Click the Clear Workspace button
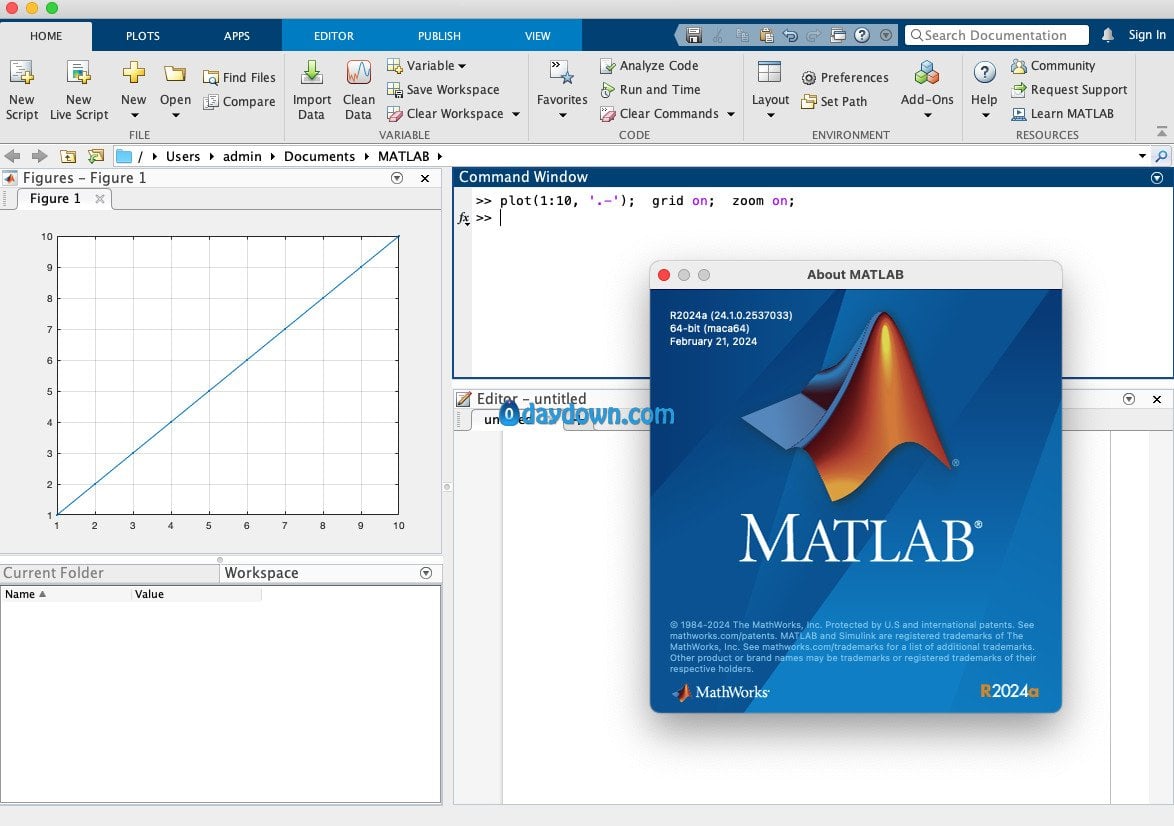The height and width of the screenshot is (826, 1174). click(445, 113)
